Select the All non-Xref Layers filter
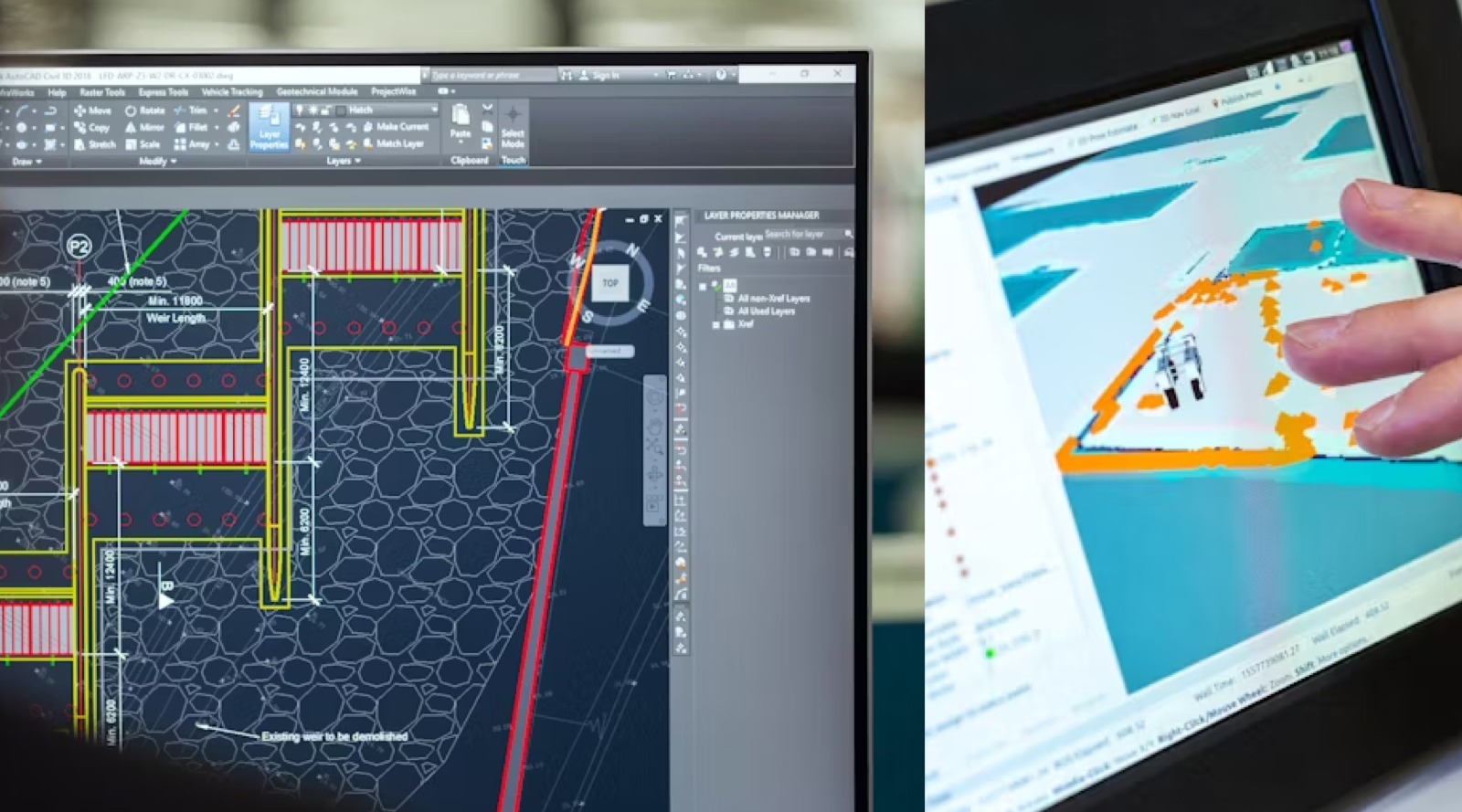The height and width of the screenshot is (812, 1462). tap(773, 299)
